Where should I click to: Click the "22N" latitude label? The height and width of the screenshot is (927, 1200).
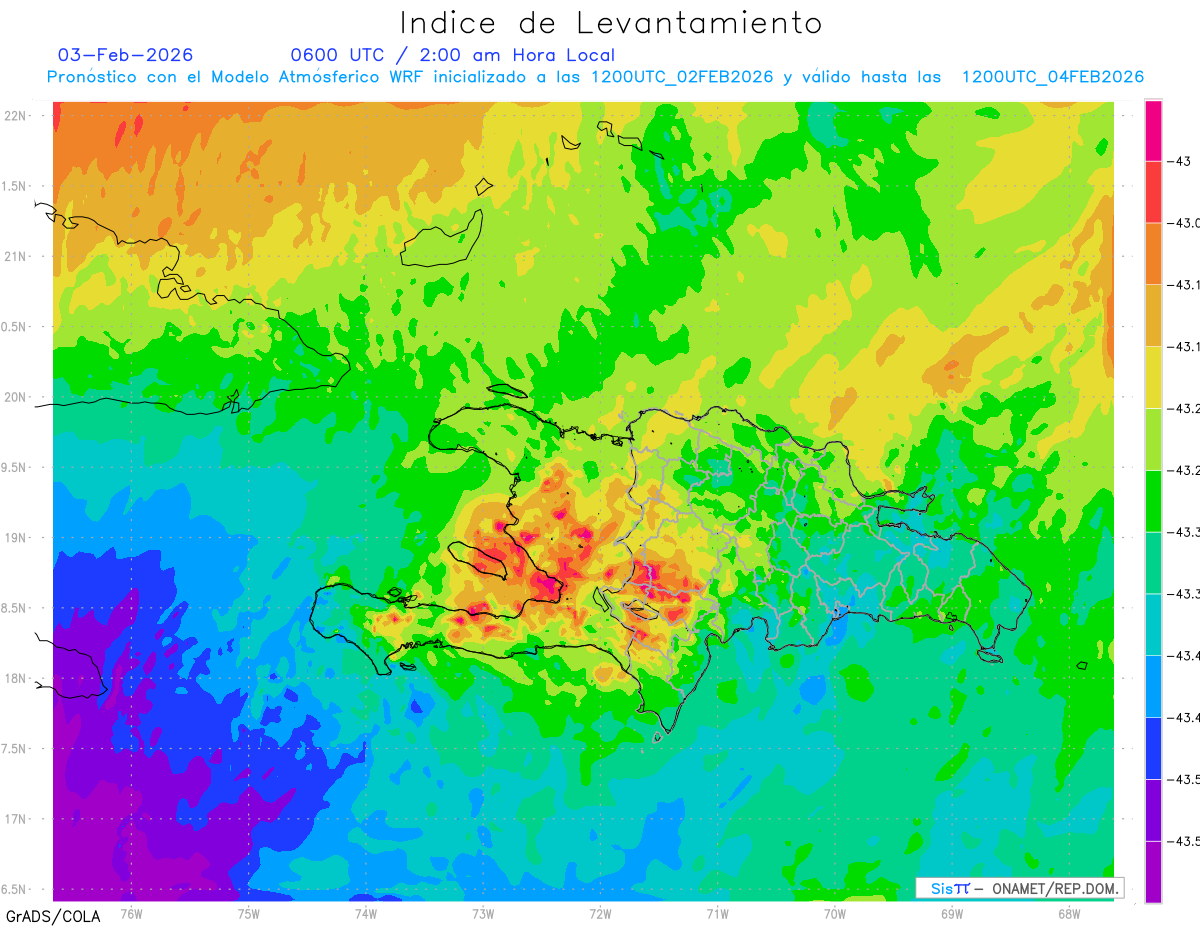point(15,116)
